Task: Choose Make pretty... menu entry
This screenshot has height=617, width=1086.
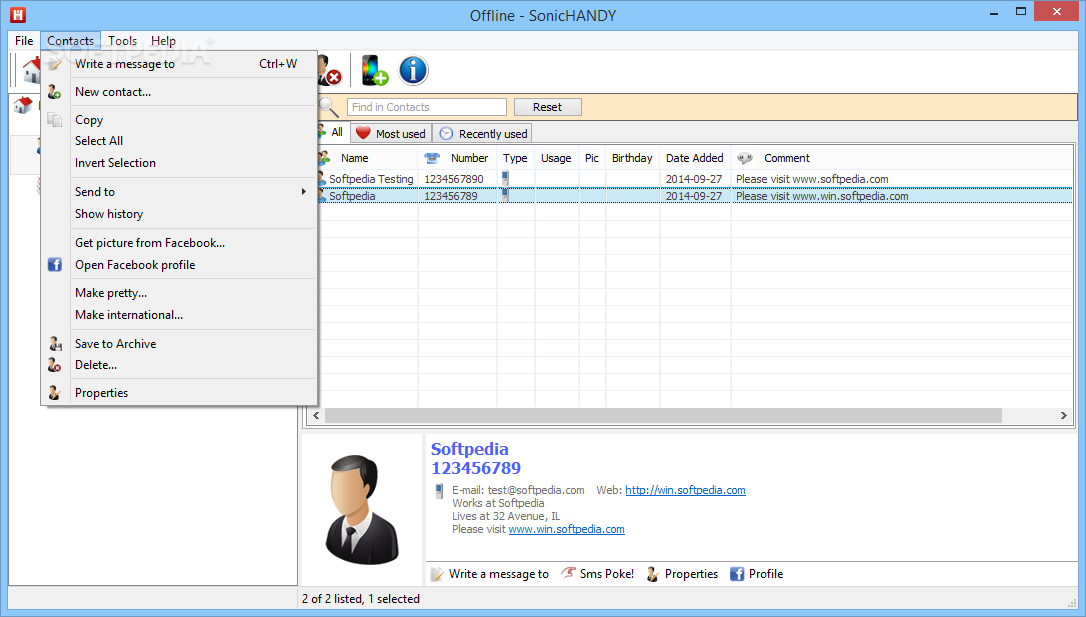Action: coord(179,293)
